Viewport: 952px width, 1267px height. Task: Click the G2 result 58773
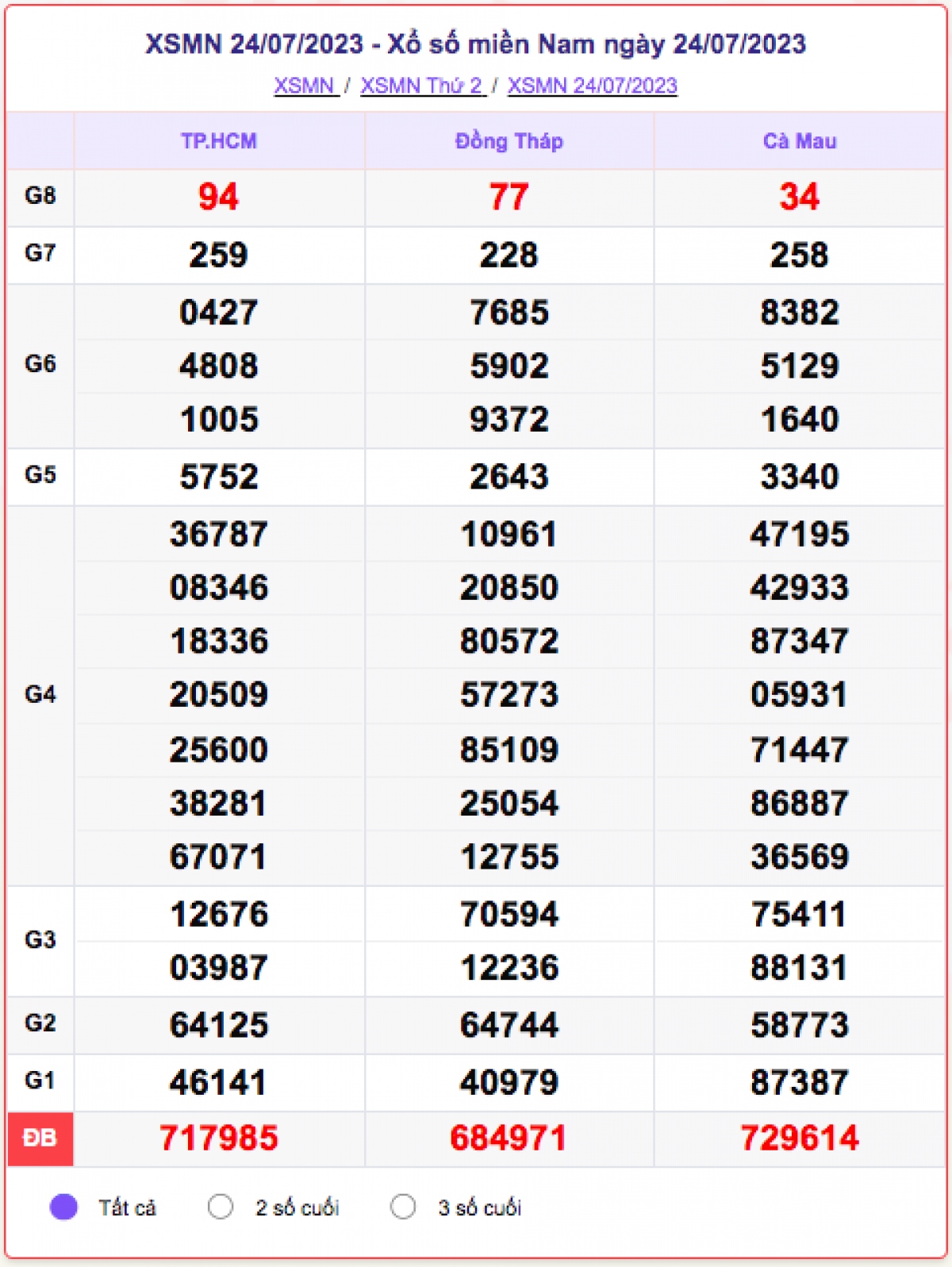[x=800, y=1025]
